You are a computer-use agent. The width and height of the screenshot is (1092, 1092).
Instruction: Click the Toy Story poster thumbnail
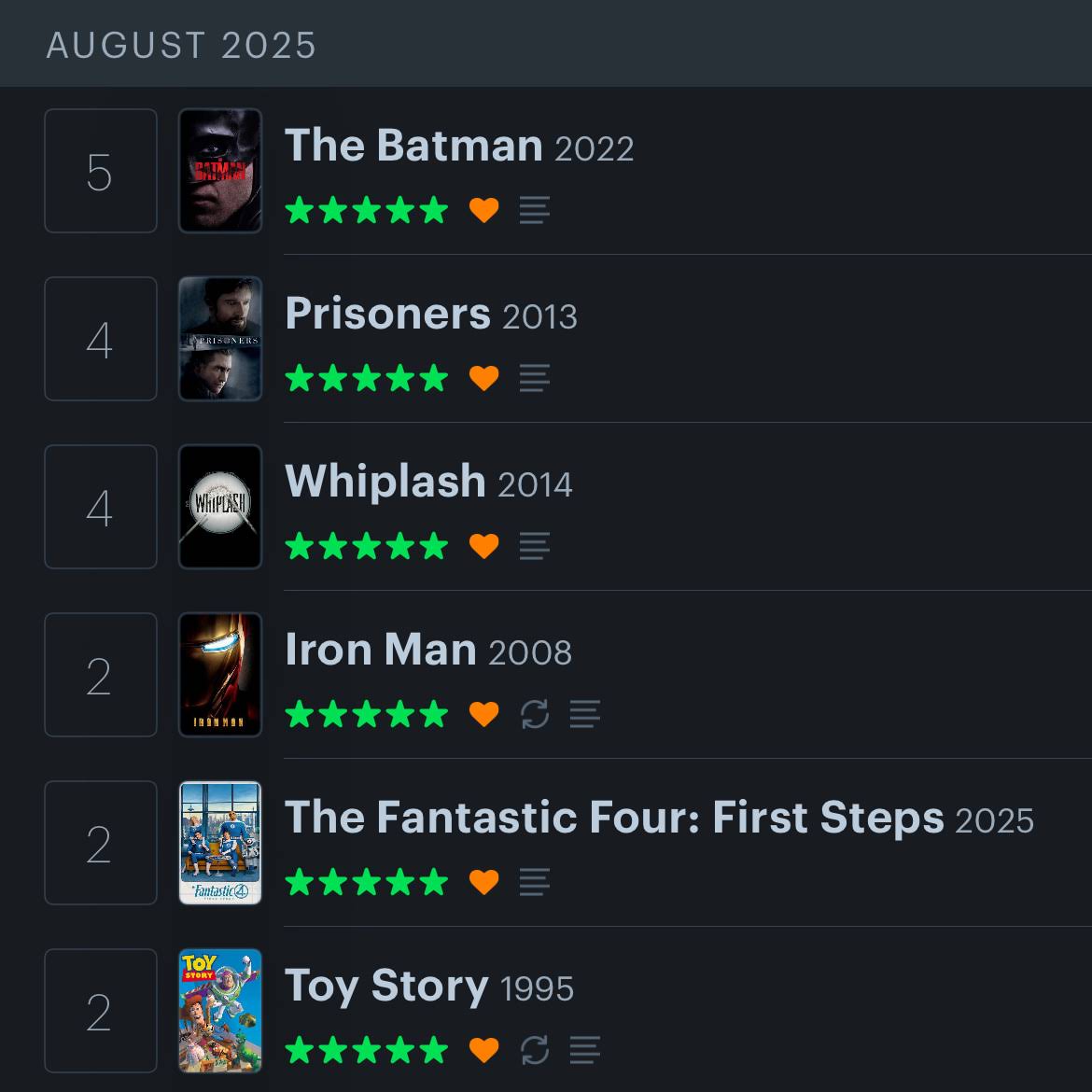pyautogui.click(x=220, y=1011)
